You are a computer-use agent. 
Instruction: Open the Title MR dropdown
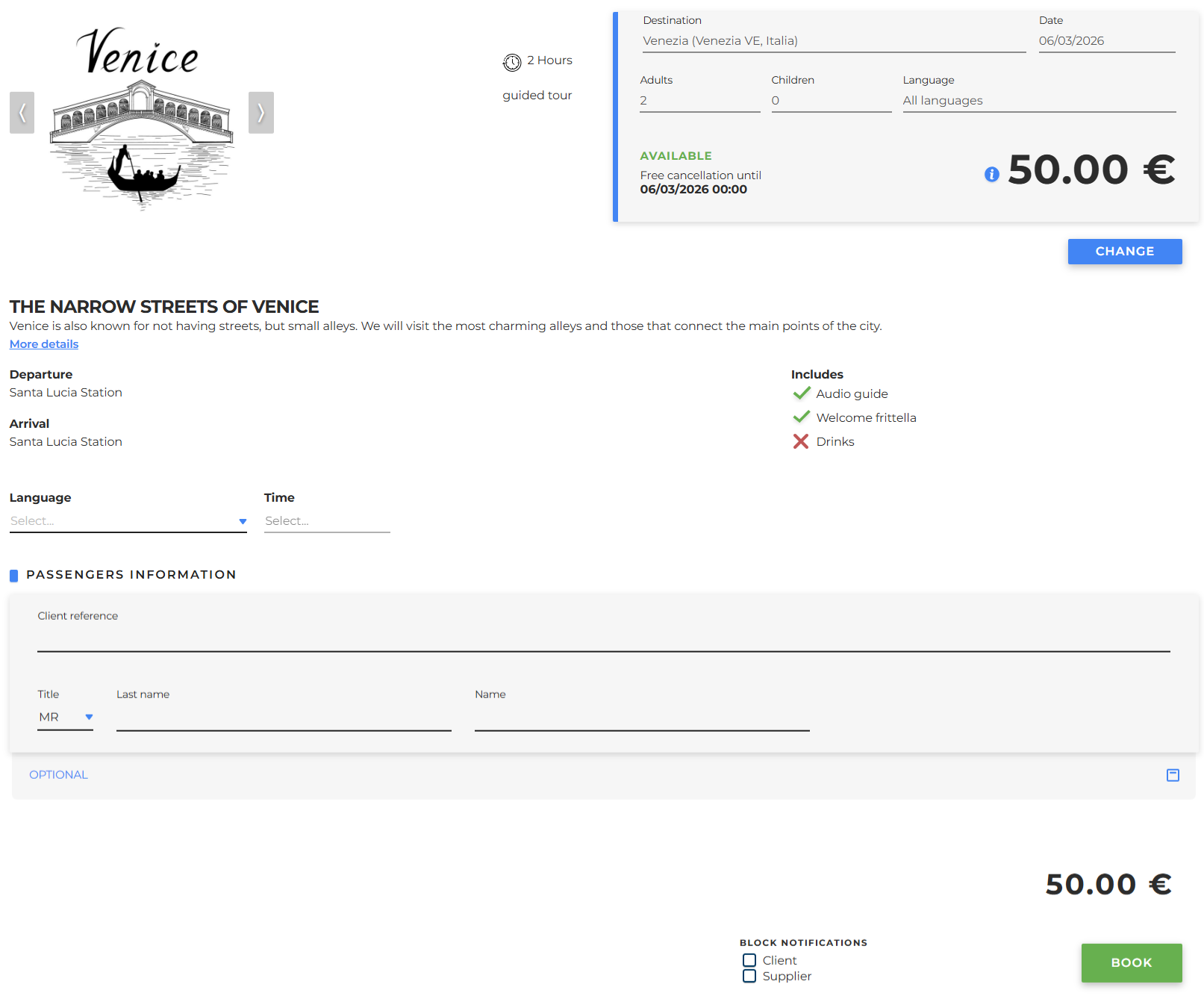[66, 717]
